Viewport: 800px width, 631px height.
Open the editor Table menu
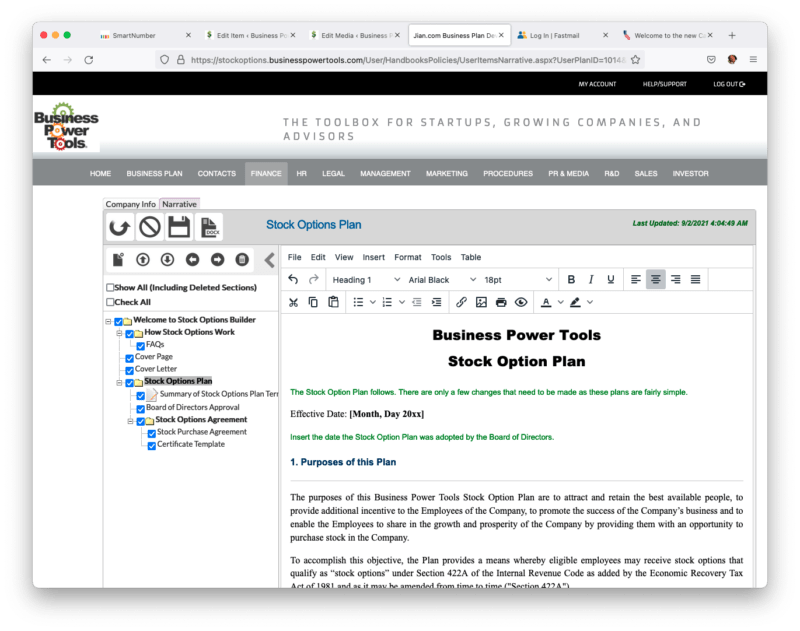tap(470, 257)
